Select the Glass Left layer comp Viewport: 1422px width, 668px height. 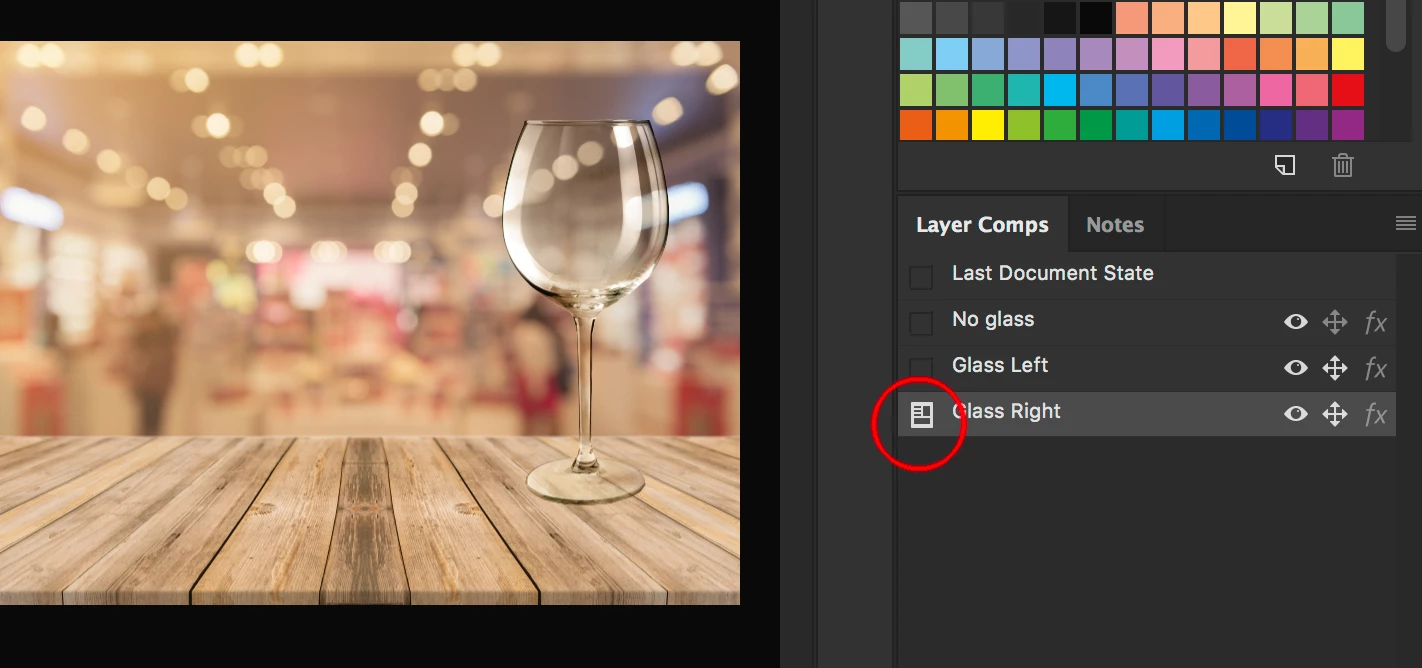(x=1000, y=366)
